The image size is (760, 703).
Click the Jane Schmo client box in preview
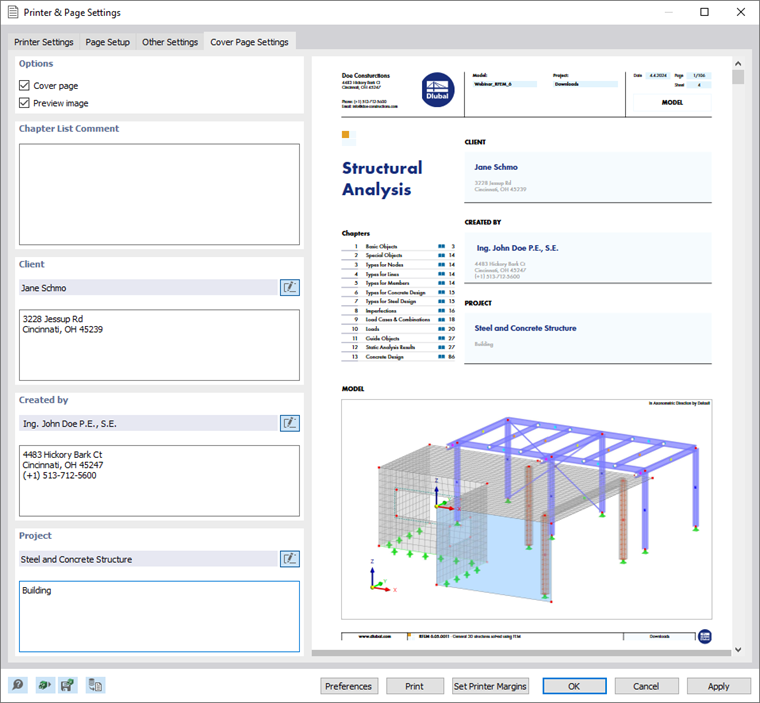tap(588, 177)
